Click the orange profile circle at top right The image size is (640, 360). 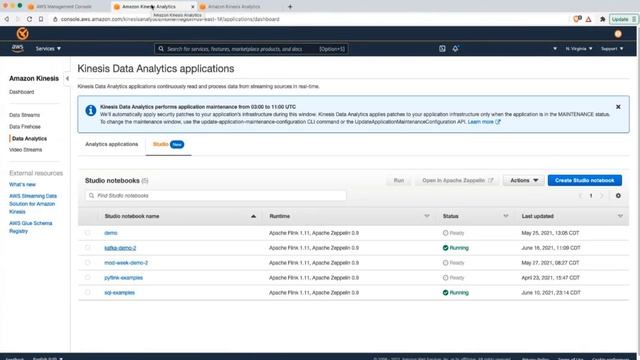pyautogui.click(x=618, y=34)
